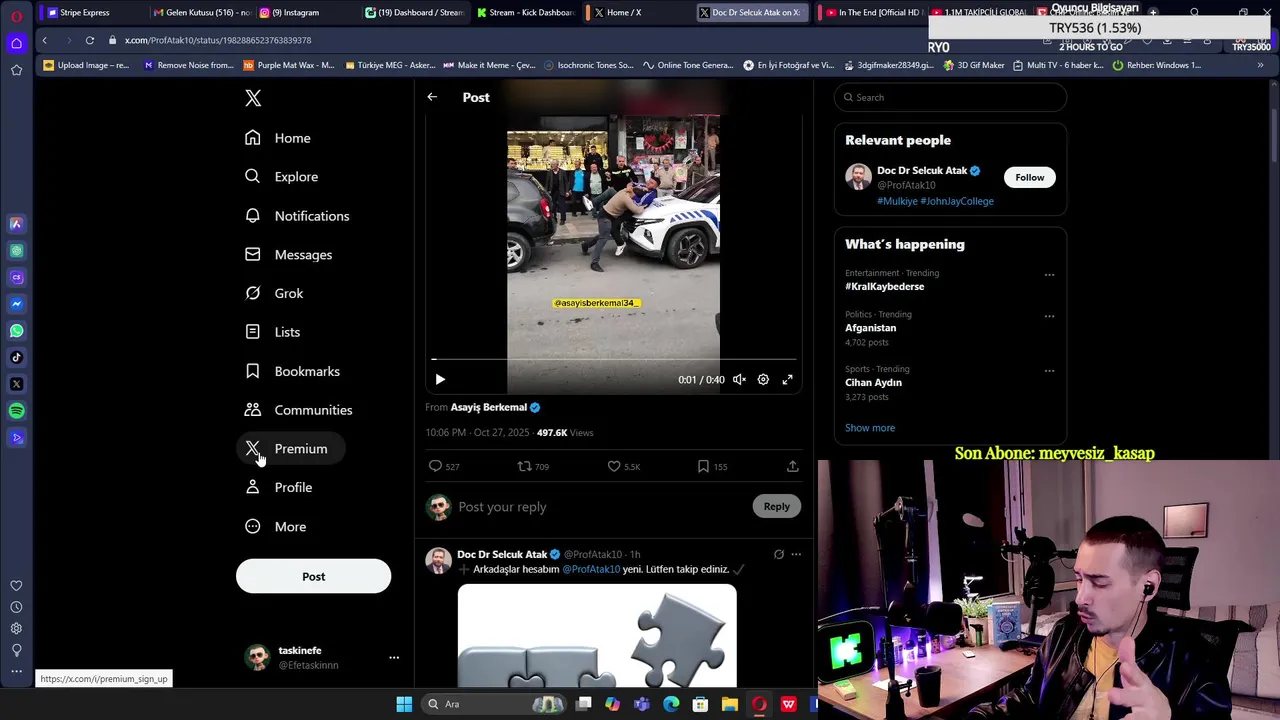The height and width of the screenshot is (720, 1280).
Task: Focus the X Search box
Action: tap(950, 98)
